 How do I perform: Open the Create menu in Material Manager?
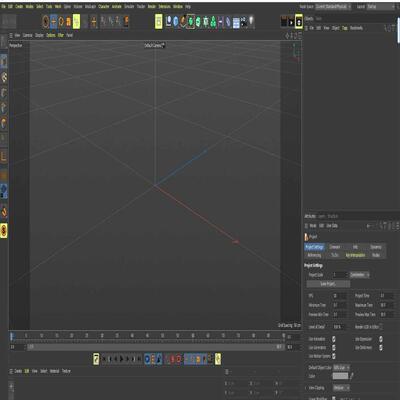click(x=18, y=371)
